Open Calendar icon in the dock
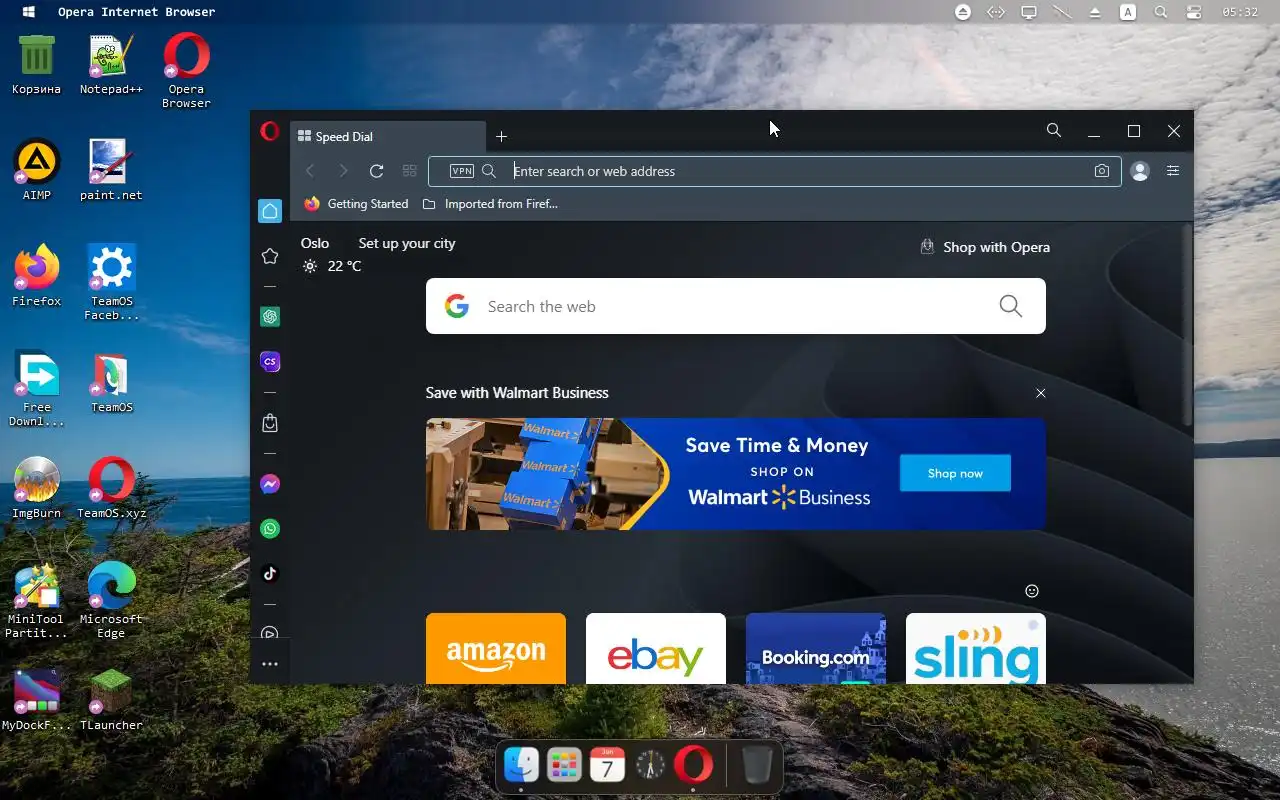1280x800 pixels. click(607, 766)
